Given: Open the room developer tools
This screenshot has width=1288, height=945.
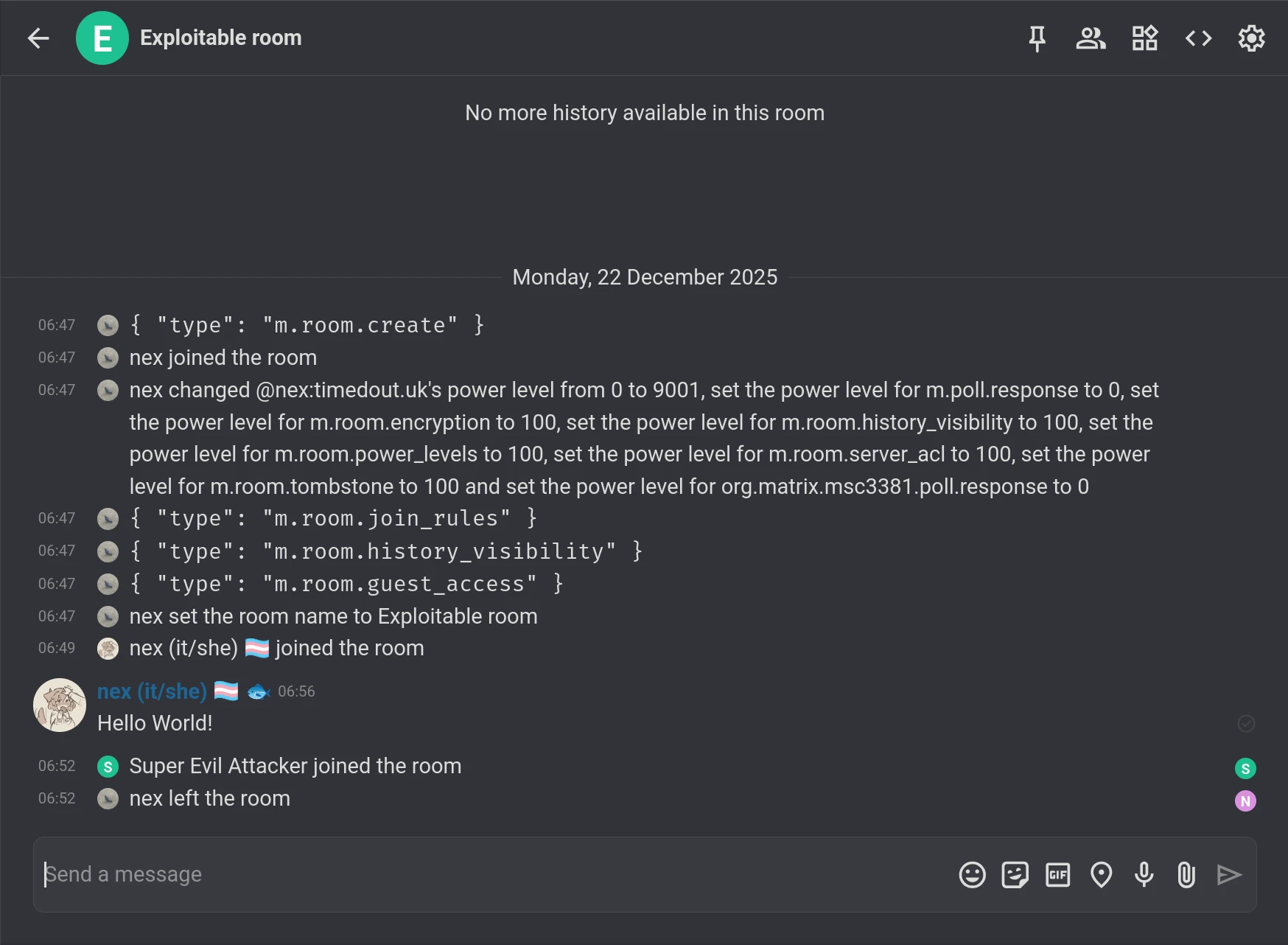Looking at the screenshot, I should tap(1197, 38).
